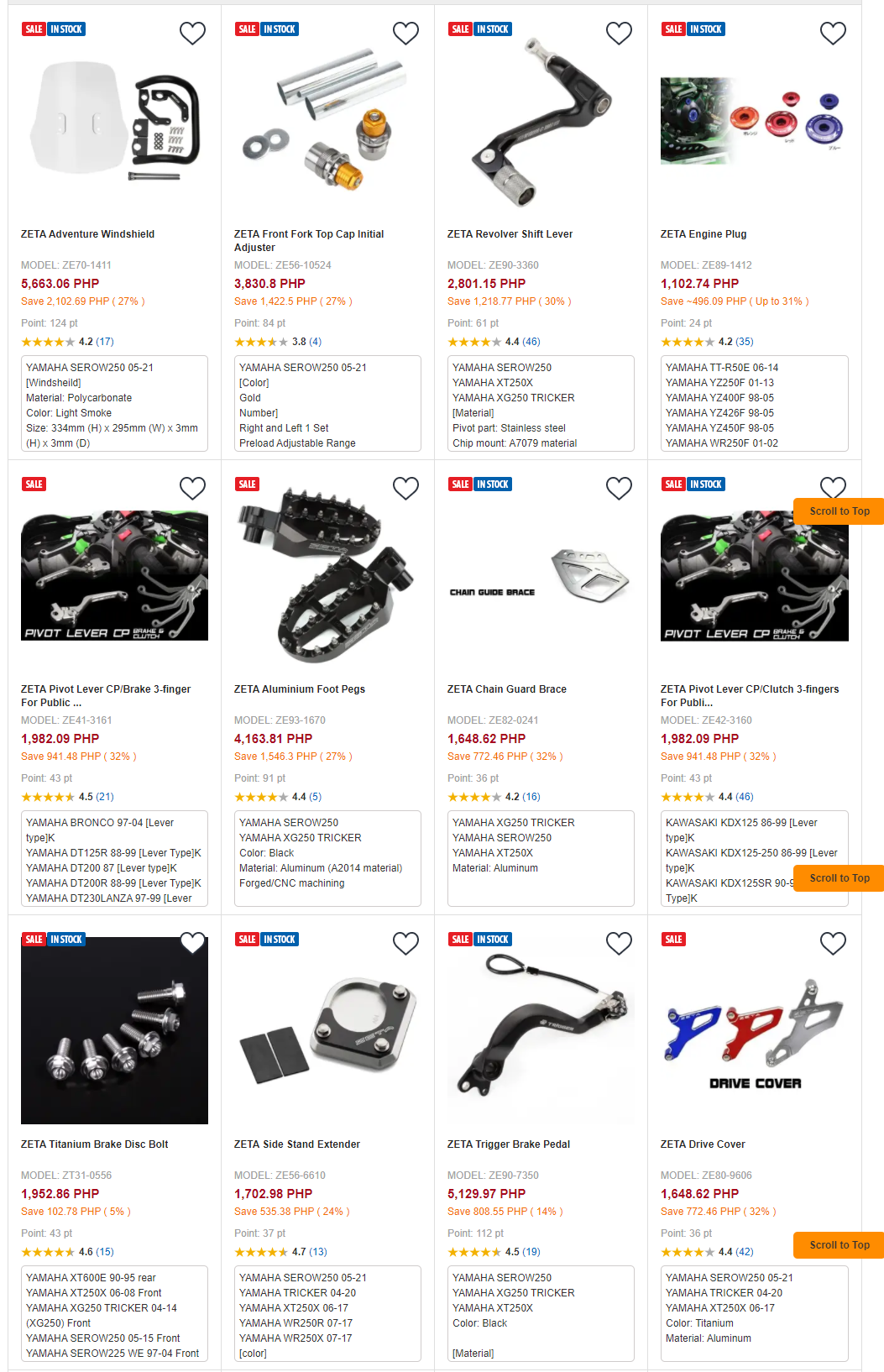884x1372 pixels.
Task: Favorite the ZETA Adventure Windshield with heart icon
Action: (x=193, y=33)
